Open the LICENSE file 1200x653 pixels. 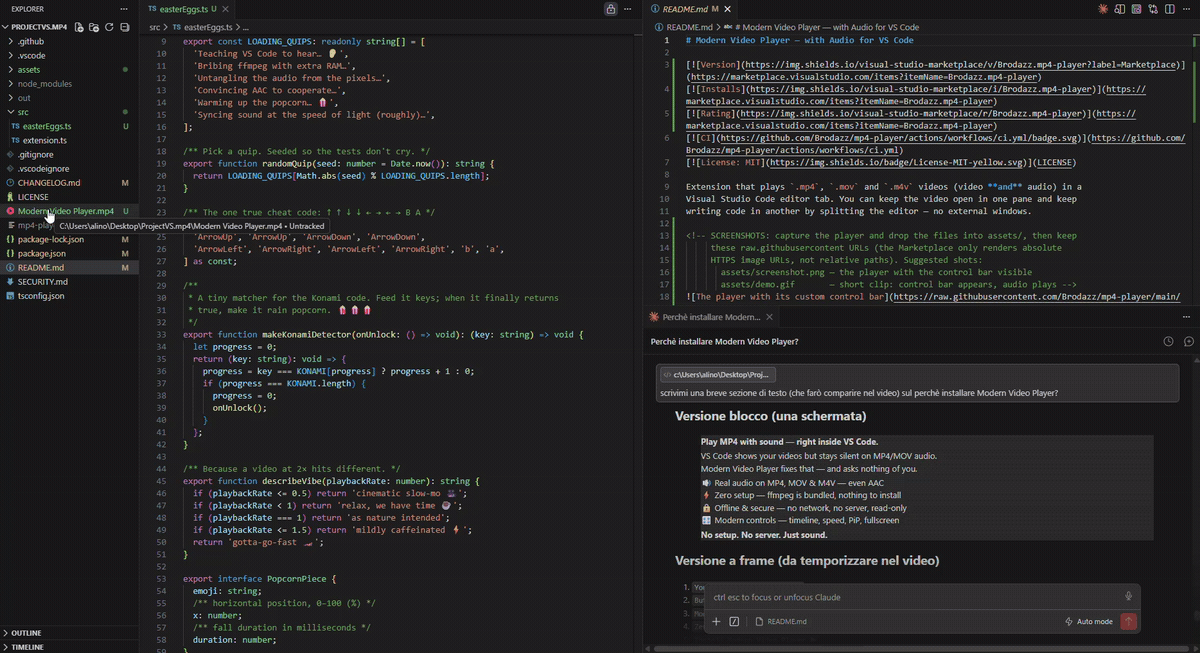[69, 197]
